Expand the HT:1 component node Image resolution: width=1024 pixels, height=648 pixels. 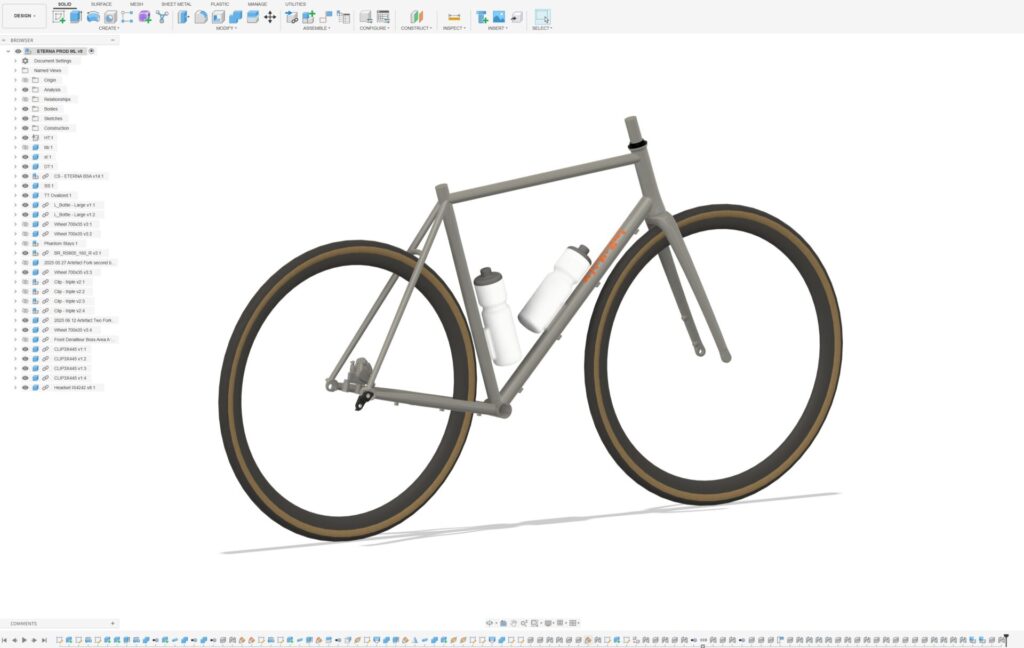[x=16, y=138]
